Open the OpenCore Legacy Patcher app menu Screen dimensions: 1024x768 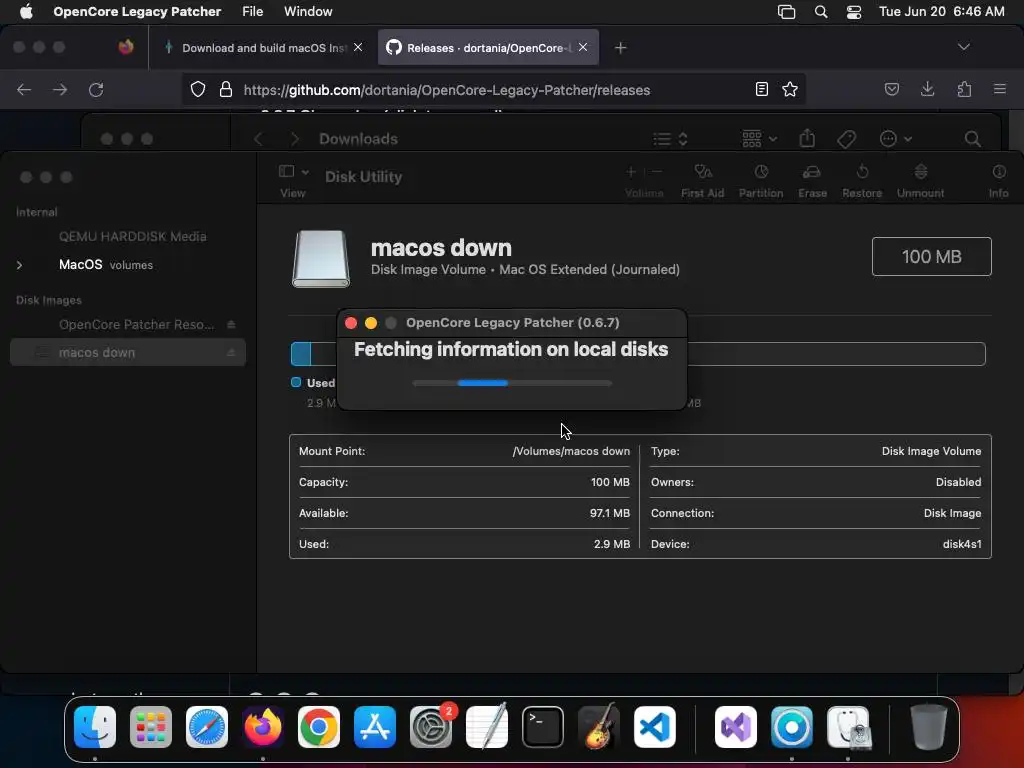(137, 12)
